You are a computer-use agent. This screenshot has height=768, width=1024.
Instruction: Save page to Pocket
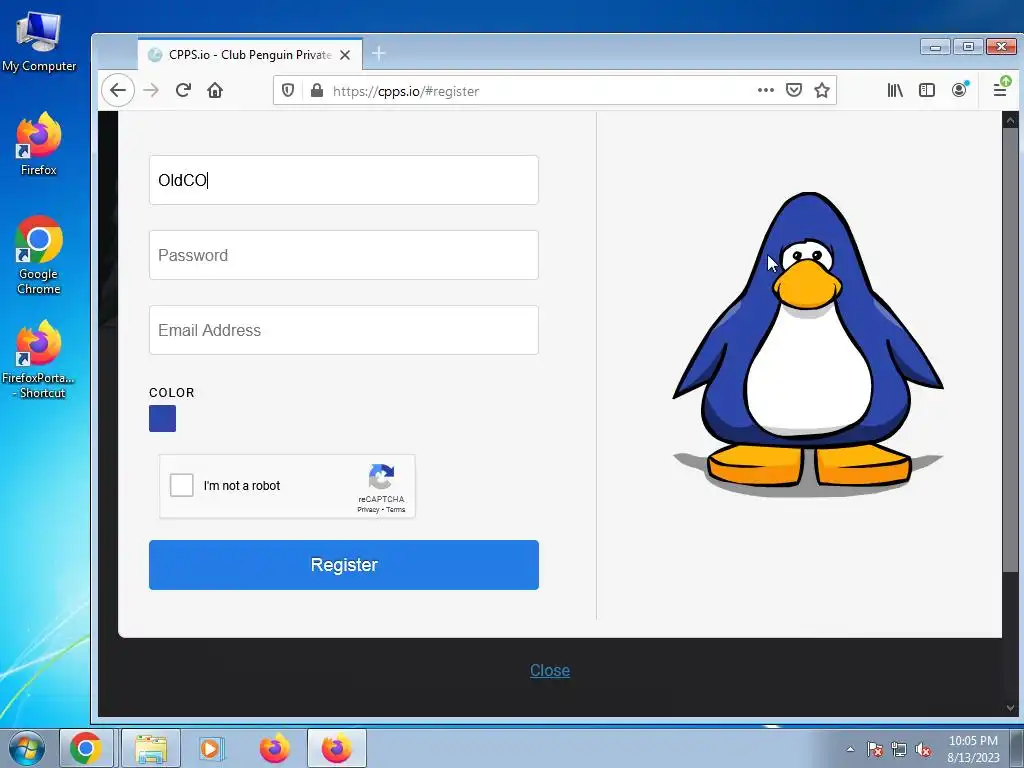tap(793, 90)
